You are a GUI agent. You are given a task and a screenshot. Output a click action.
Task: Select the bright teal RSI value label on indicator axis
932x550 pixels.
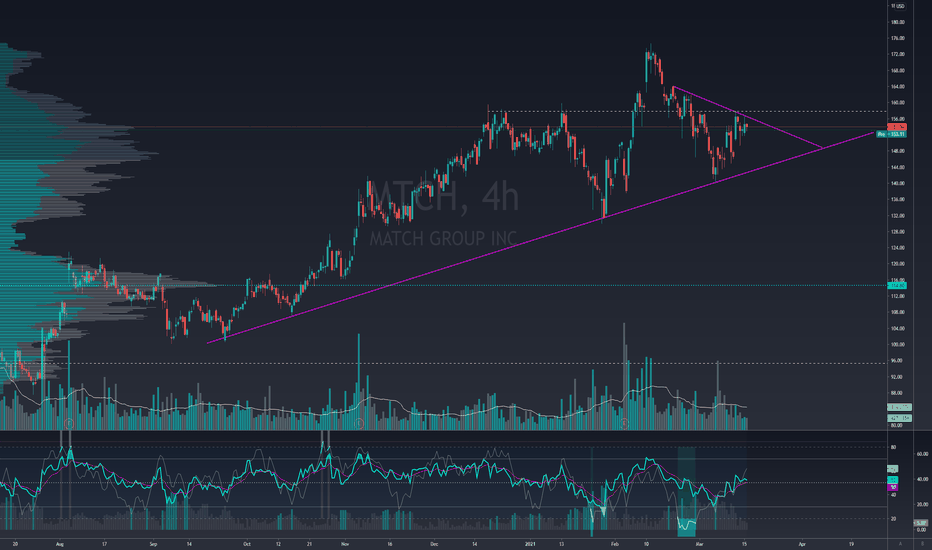click(892, 480)
